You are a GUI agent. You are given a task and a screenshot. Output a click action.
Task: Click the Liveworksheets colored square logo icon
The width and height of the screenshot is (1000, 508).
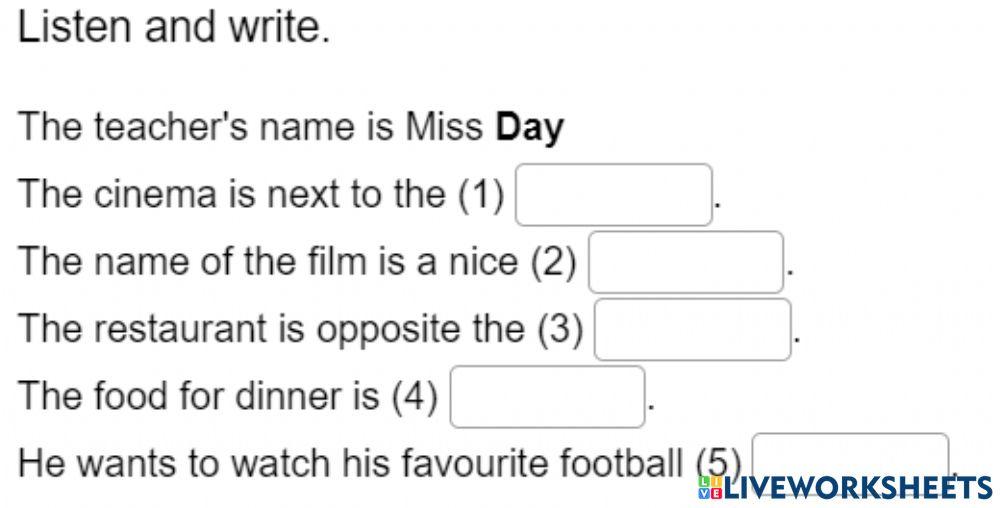[709, 487]
